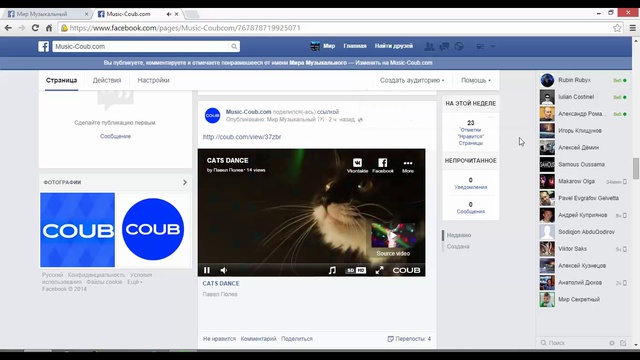Bookmark page with star icon
640x360 pixels.
(617, 28)
